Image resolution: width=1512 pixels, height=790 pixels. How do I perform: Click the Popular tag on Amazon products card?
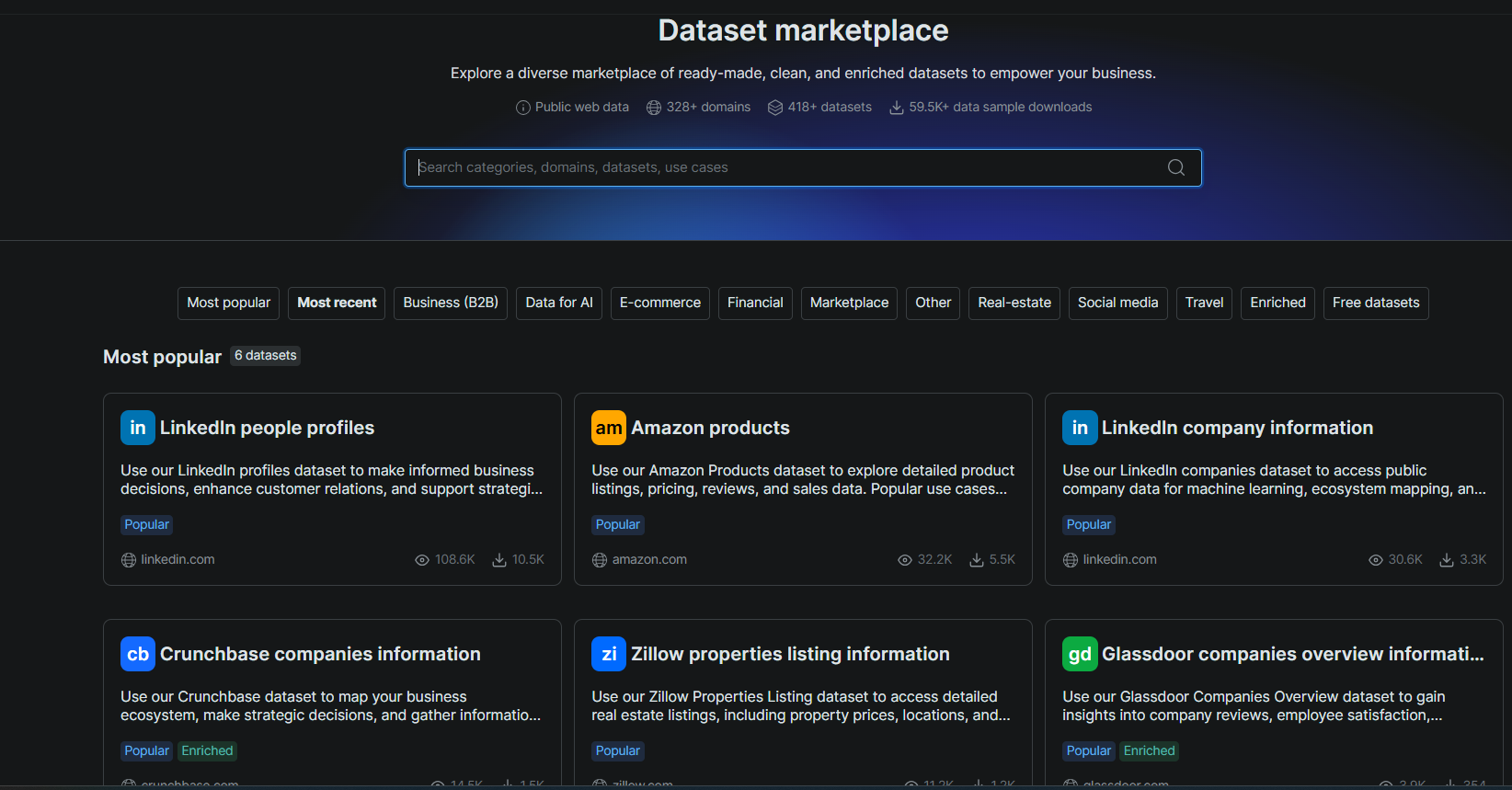point(618,524)
